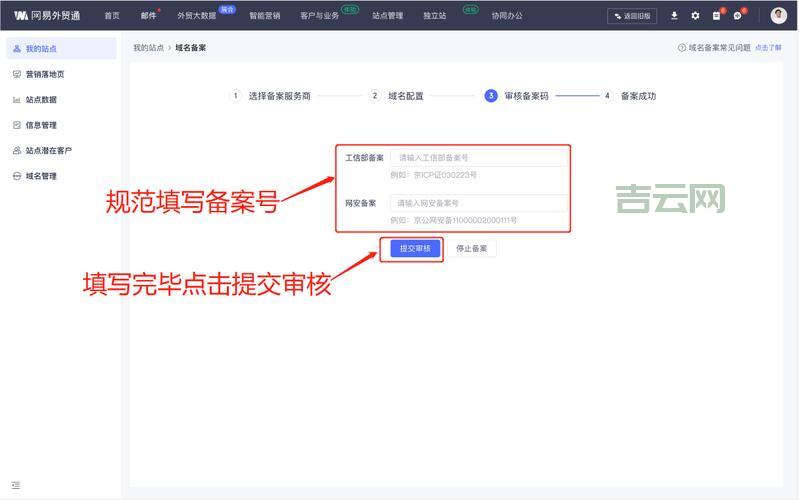Image resolution: width=799 pixels, height=500 pixels.
Task: Open the 客户与业务 menu
Action: click(x=319, y=16)
